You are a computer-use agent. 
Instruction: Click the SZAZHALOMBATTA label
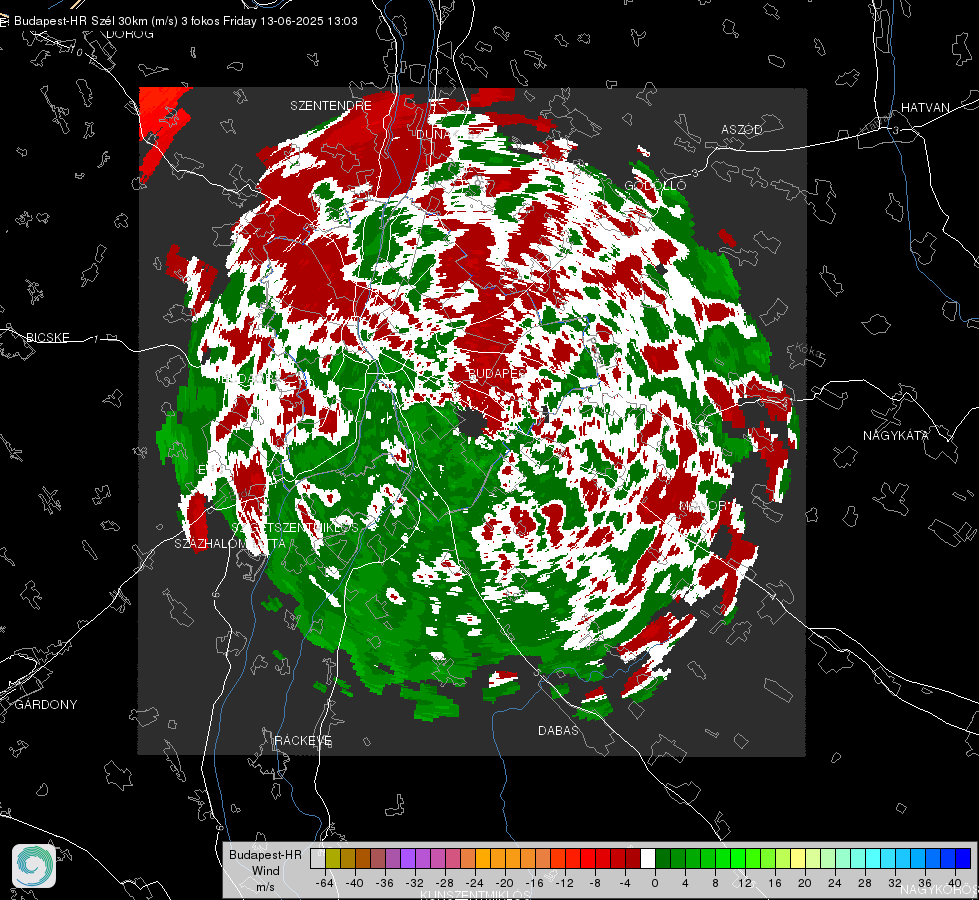click(x=230, y=543)
